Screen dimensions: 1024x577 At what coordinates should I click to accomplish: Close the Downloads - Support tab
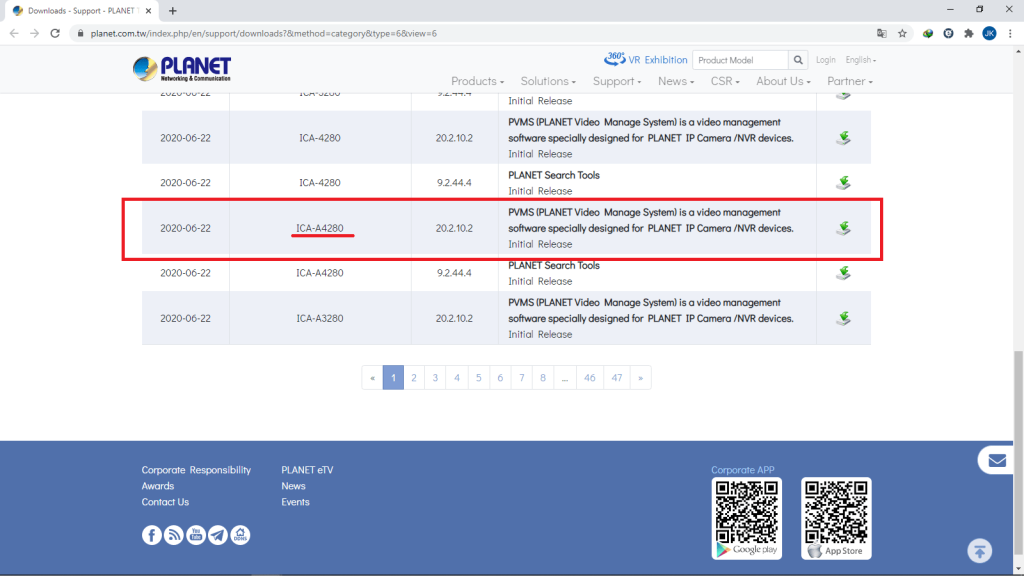148,10
